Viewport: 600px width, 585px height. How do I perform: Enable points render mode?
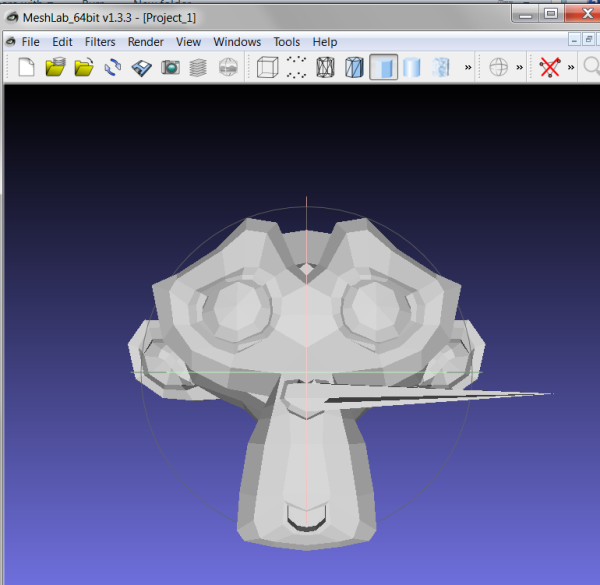click(x=297, y=68)
